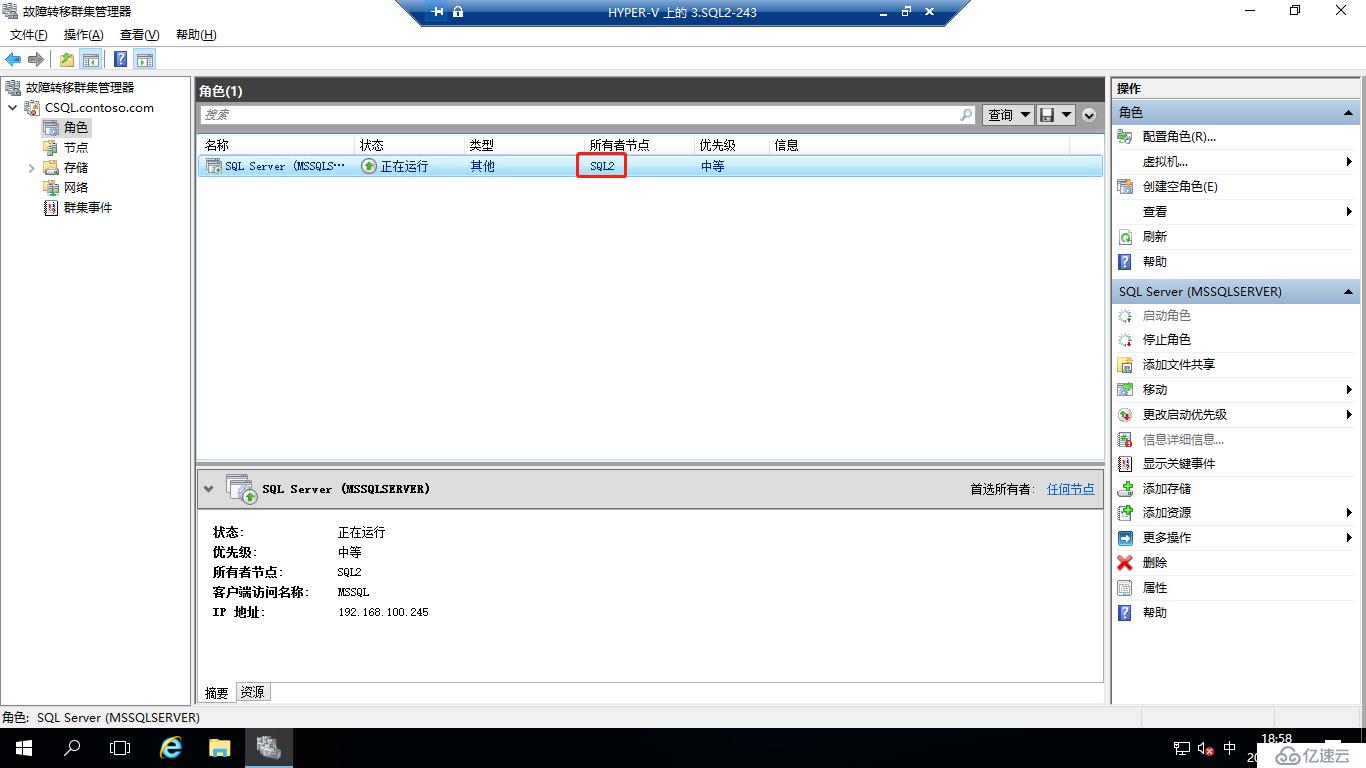Screen dimensions: 1366x768
Task: Select 存储 in the left tree
Action: pos(76,168)
